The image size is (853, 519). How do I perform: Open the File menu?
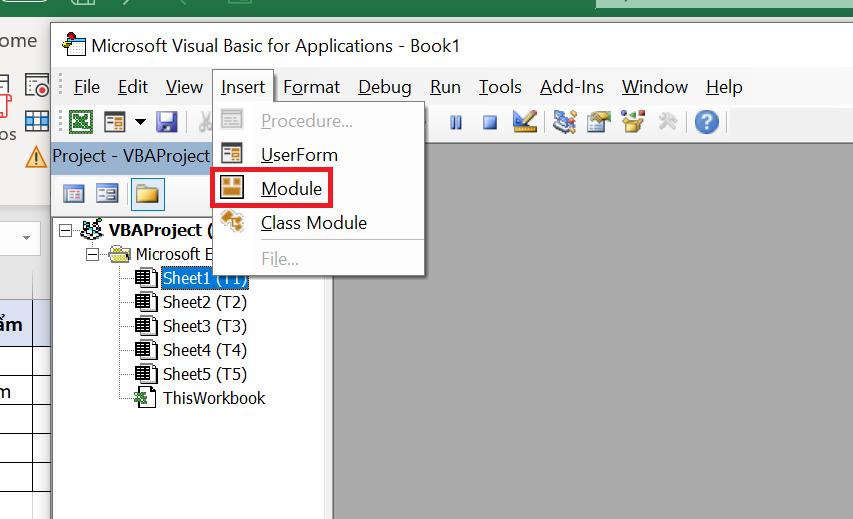86,87
